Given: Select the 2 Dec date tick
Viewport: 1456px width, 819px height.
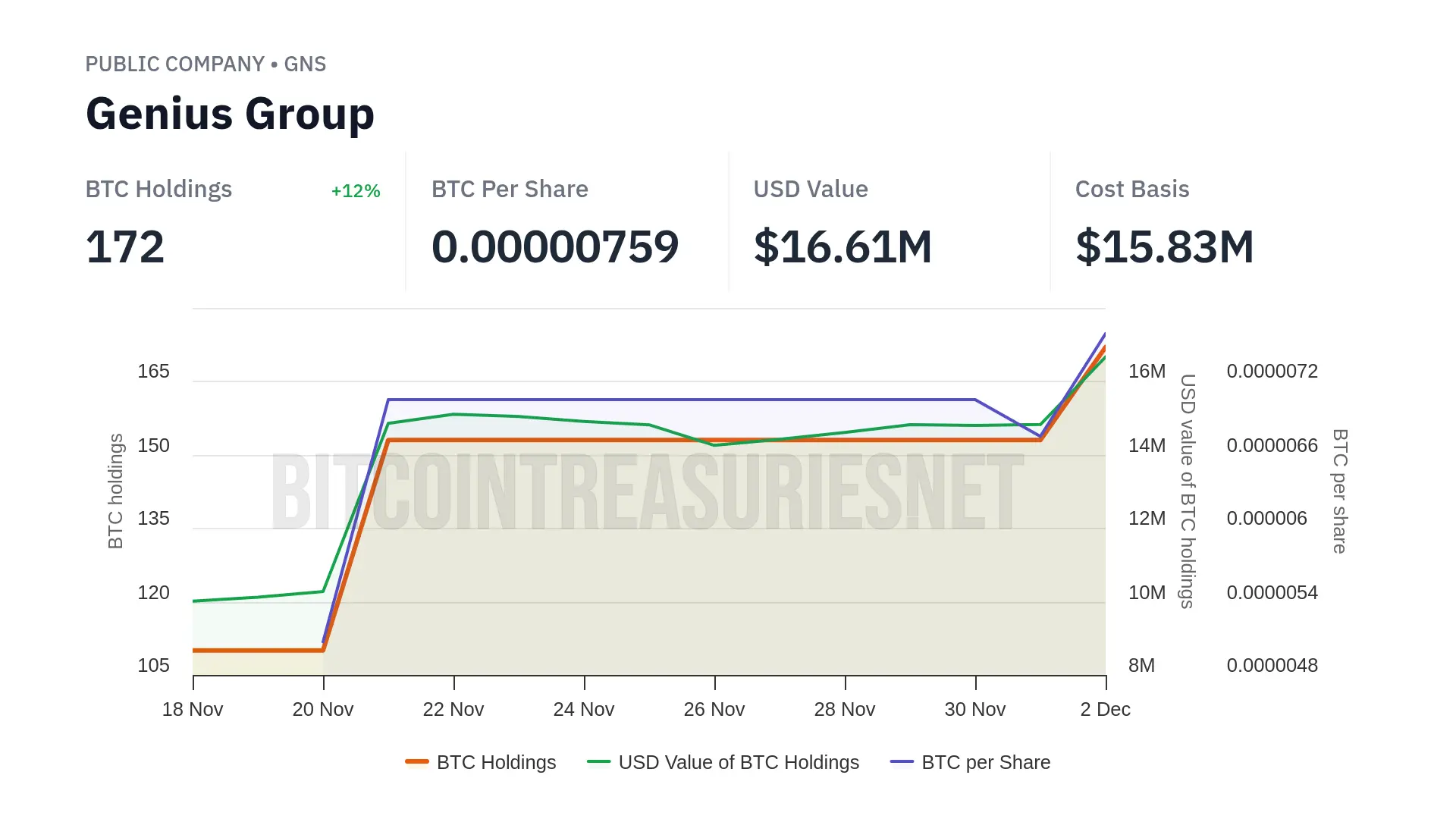Looking at the screenshot, I should click(x=1105, y=710).
